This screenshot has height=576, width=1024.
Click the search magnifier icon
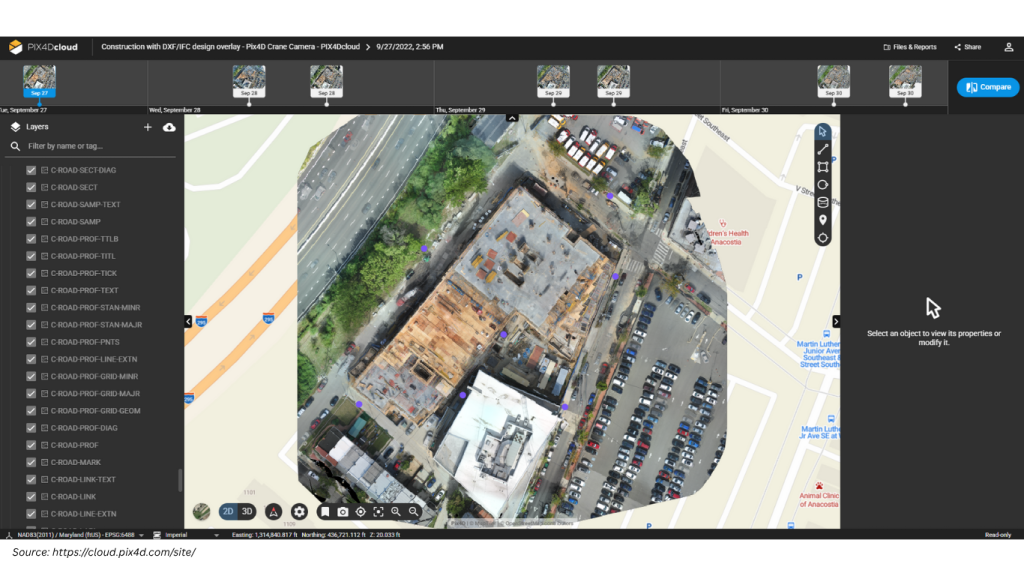tap(16, 146)
